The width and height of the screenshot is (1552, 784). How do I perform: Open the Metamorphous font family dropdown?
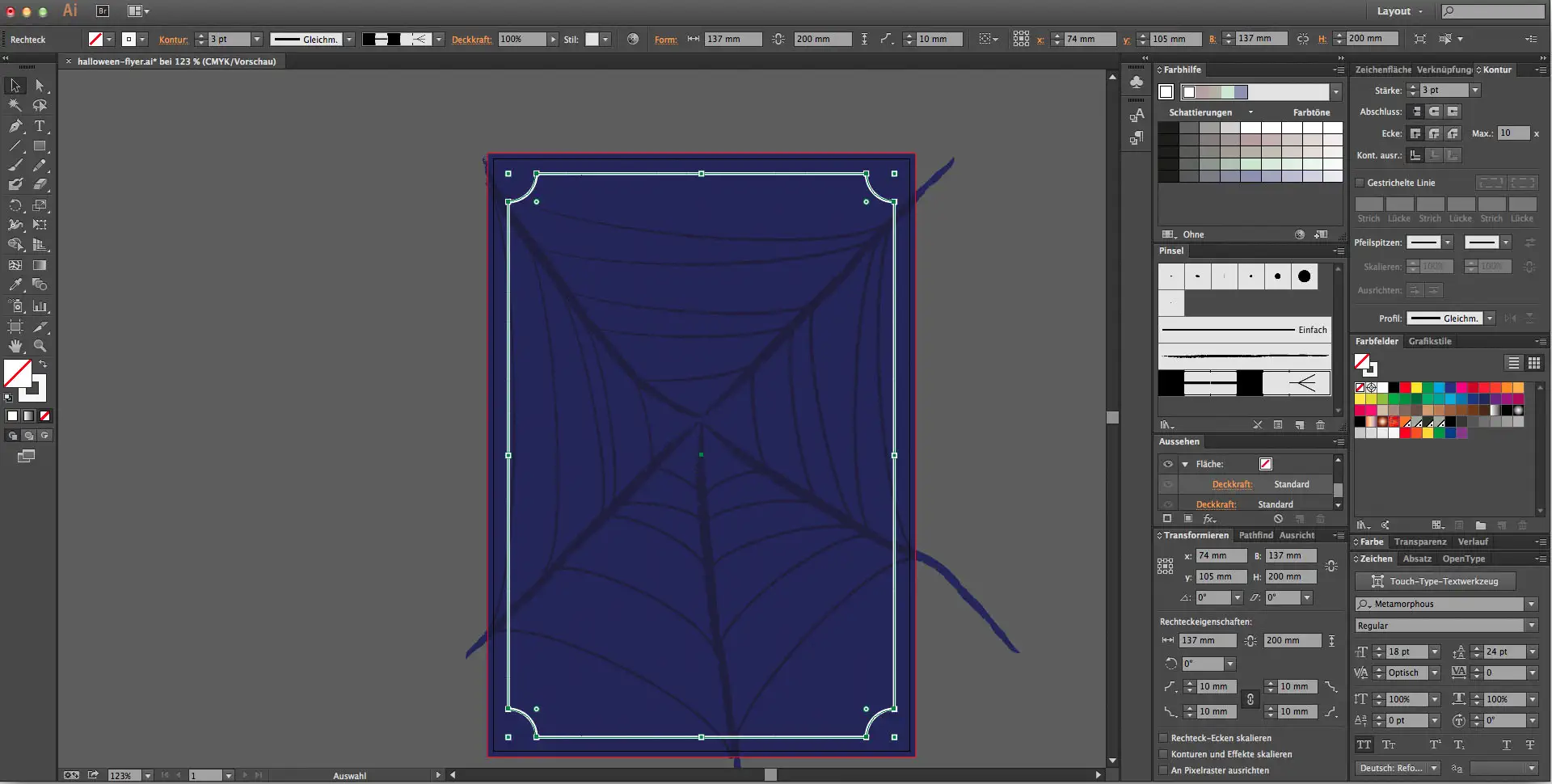click(x=1531, y=605)
